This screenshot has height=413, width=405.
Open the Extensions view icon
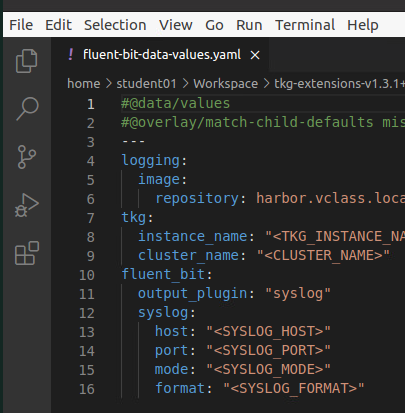(x=27, y=253)
